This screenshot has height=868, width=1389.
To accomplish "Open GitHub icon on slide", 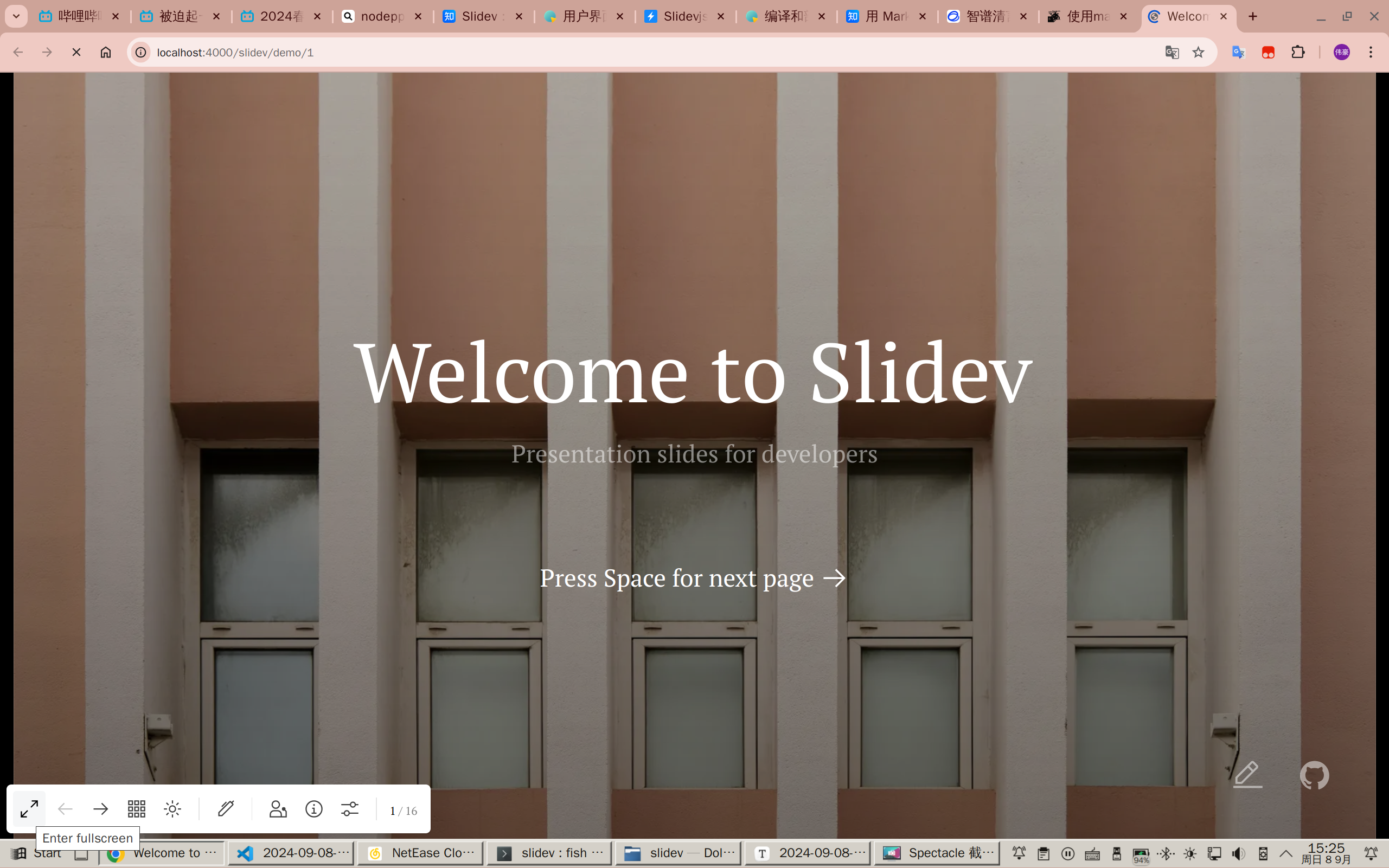I will pyautogui.click(x=1314, y=775).
